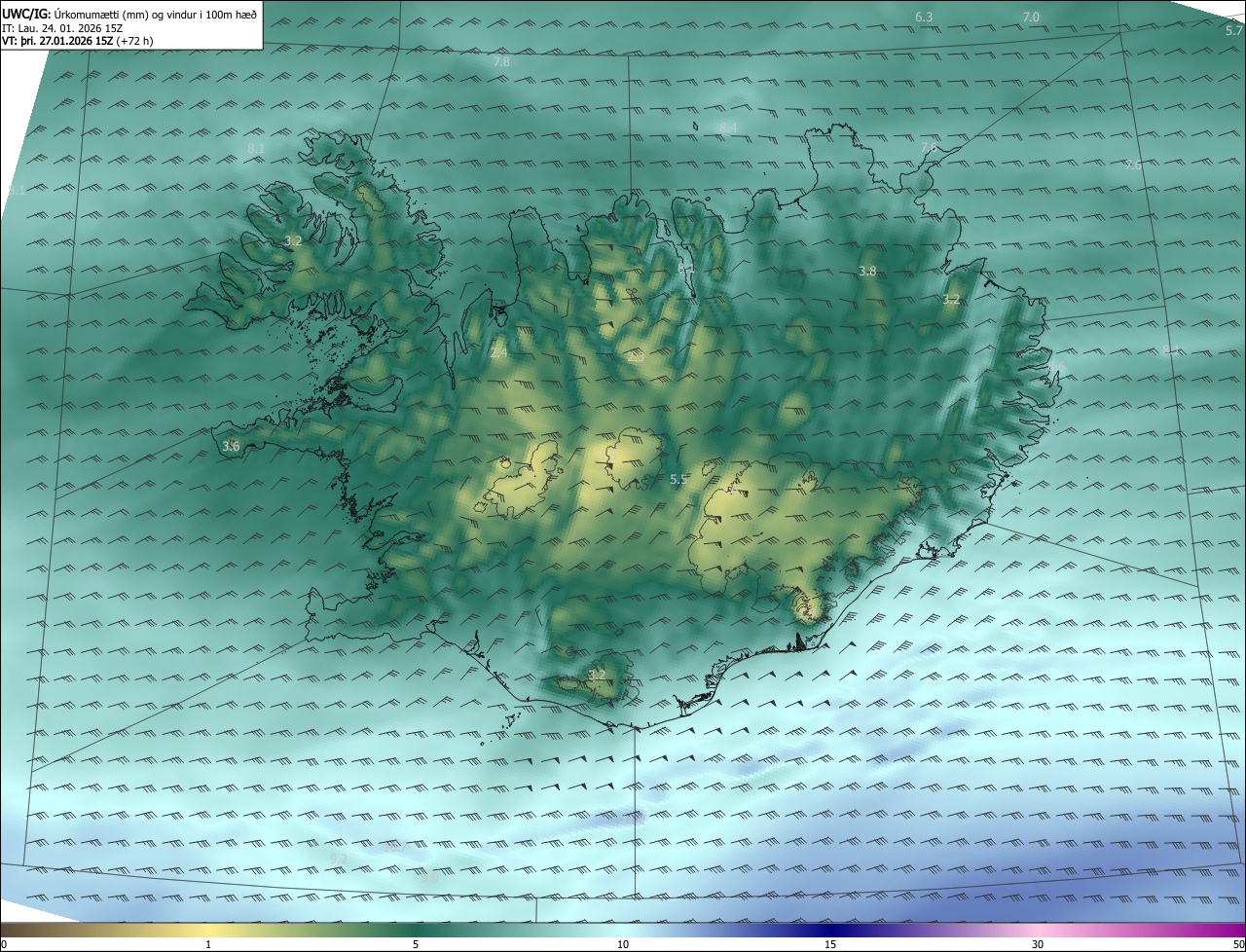Click the light pink segment of the color bar
Viewport: 1246px width, 952px height.
coord(1038,931)
